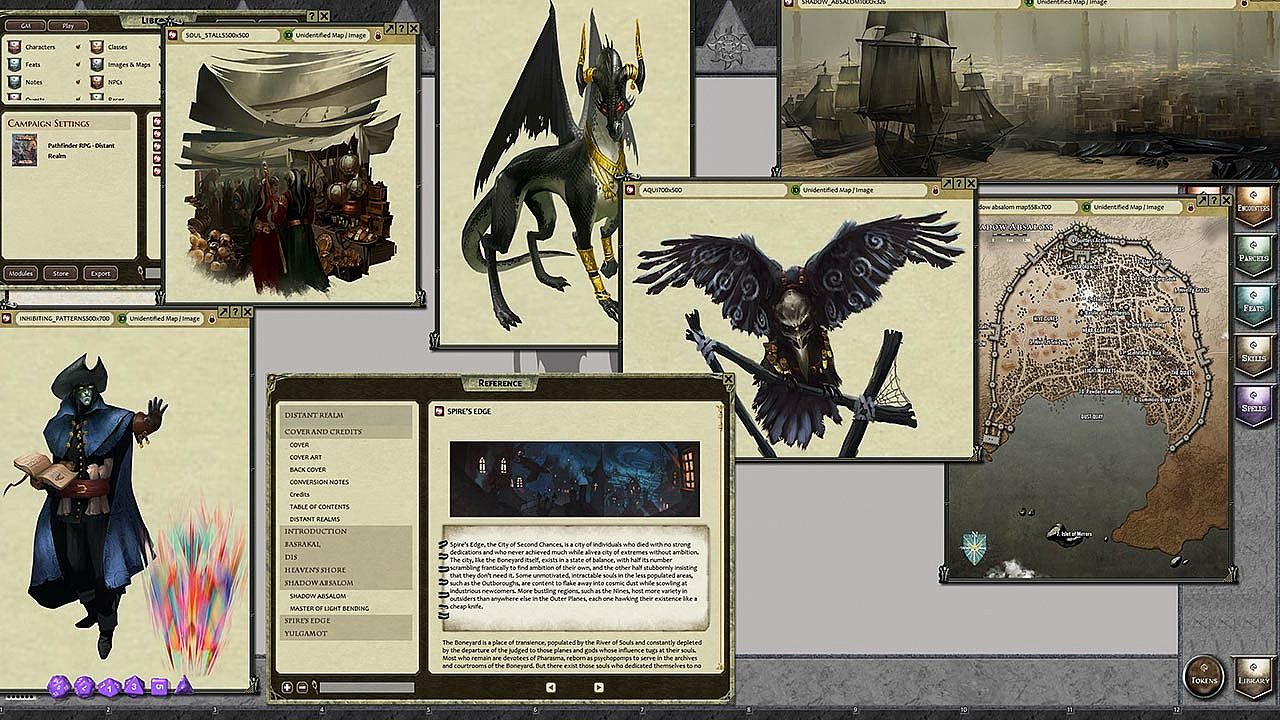Click the Play button in Library

coord(68,25)
